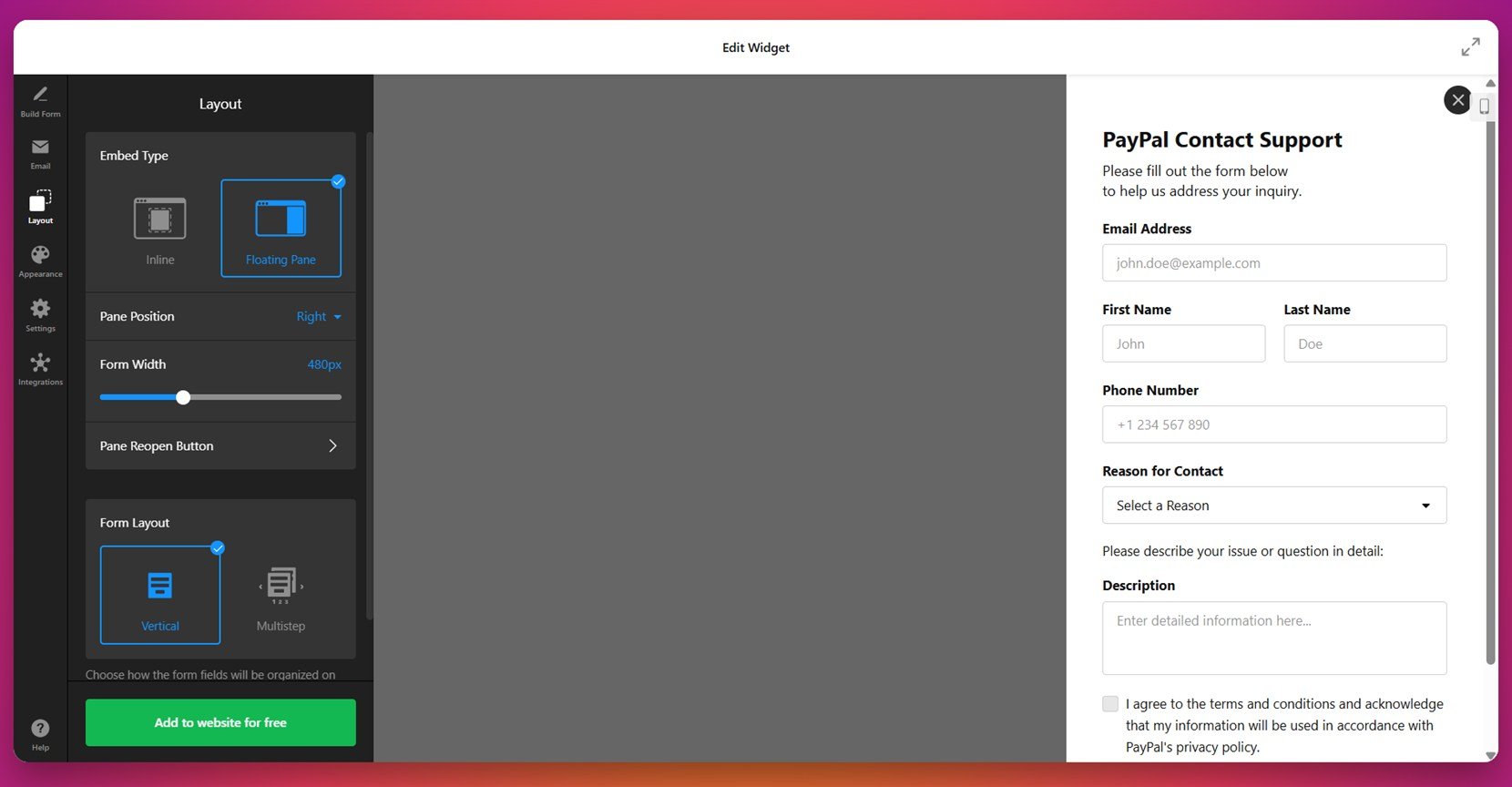Click the Email Address input field

(1274, 262)
